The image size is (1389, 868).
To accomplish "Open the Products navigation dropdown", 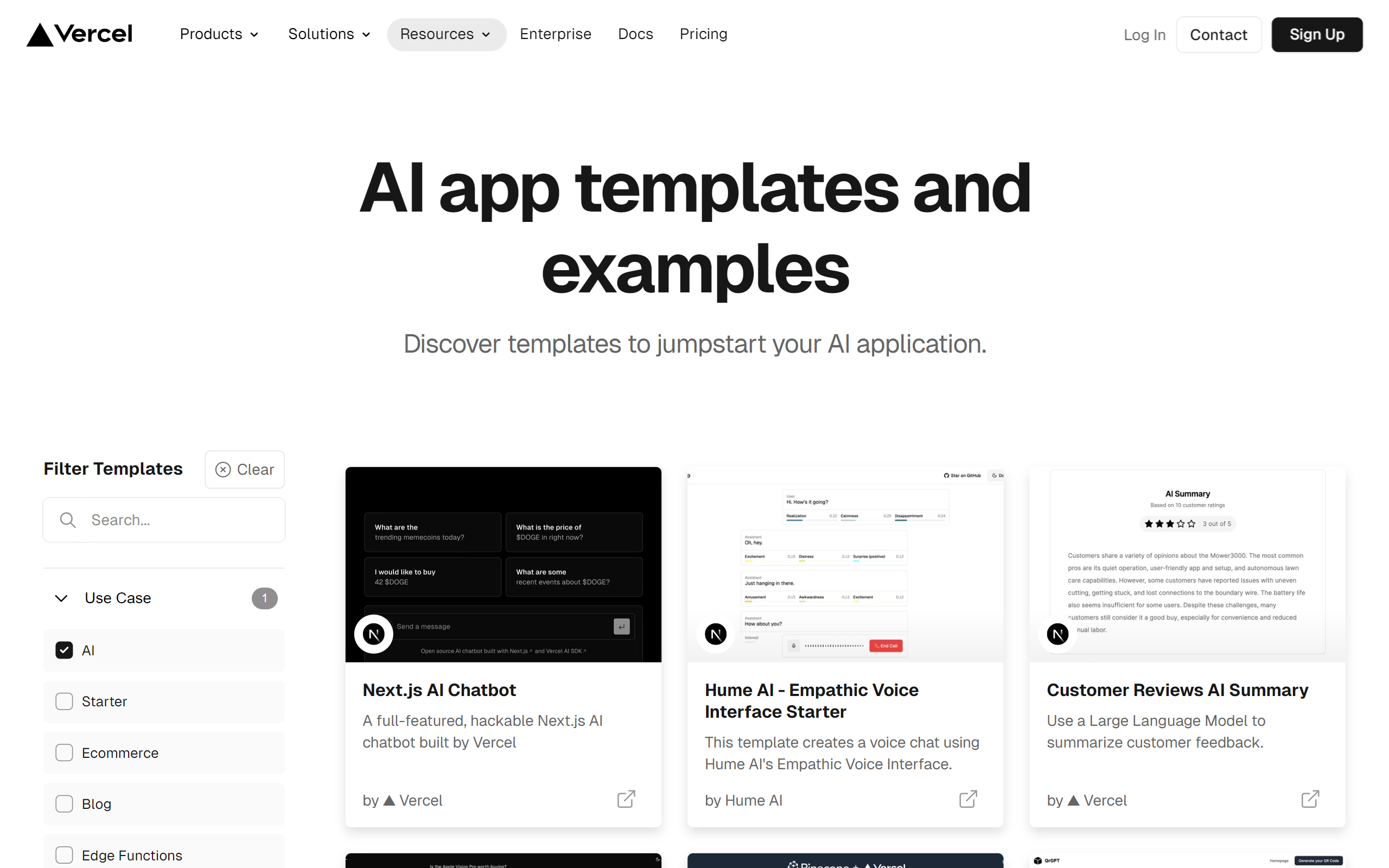I will click(215, 34).
